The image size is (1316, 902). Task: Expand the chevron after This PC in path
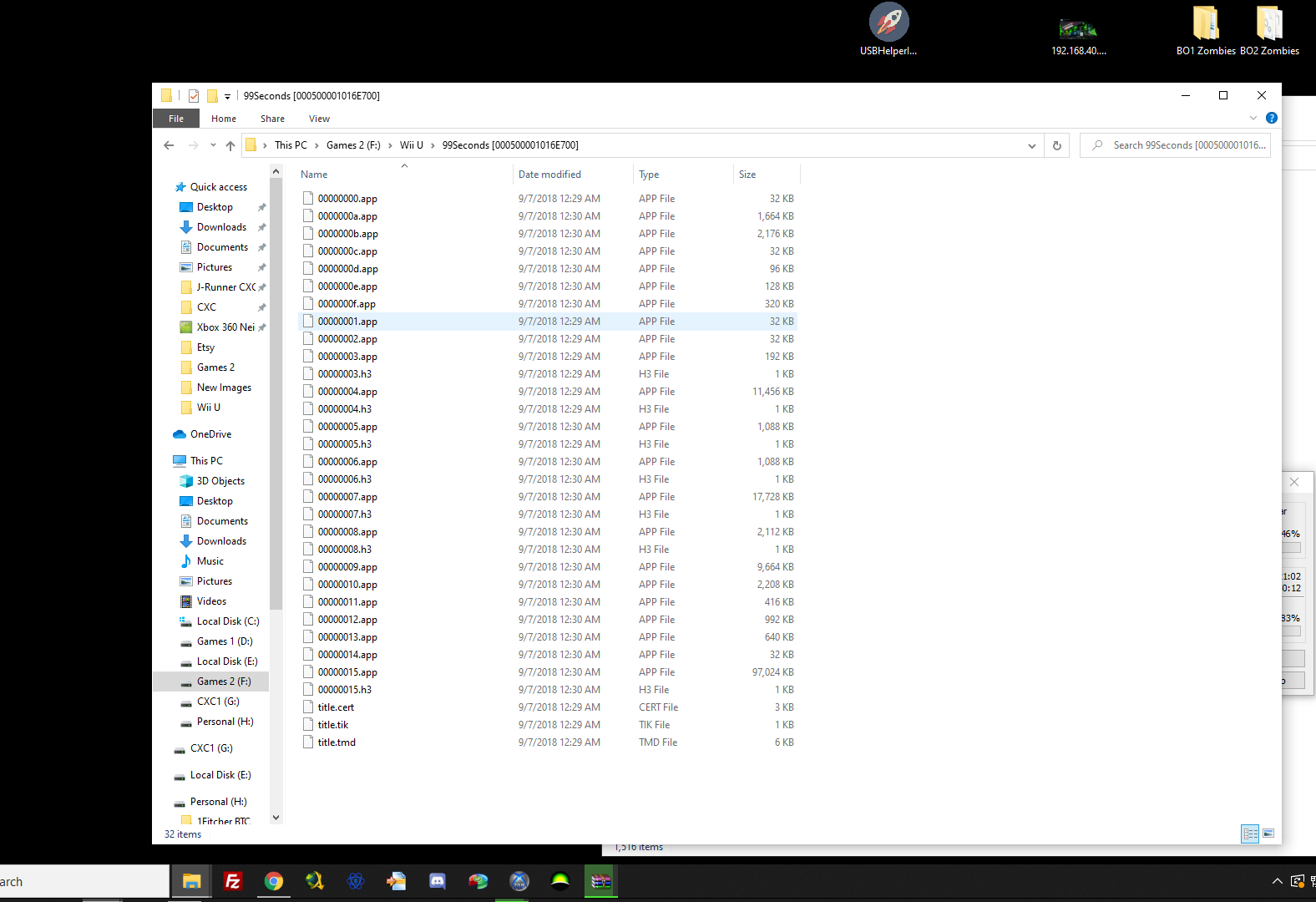pyautogui.click(x=316, y=145)
